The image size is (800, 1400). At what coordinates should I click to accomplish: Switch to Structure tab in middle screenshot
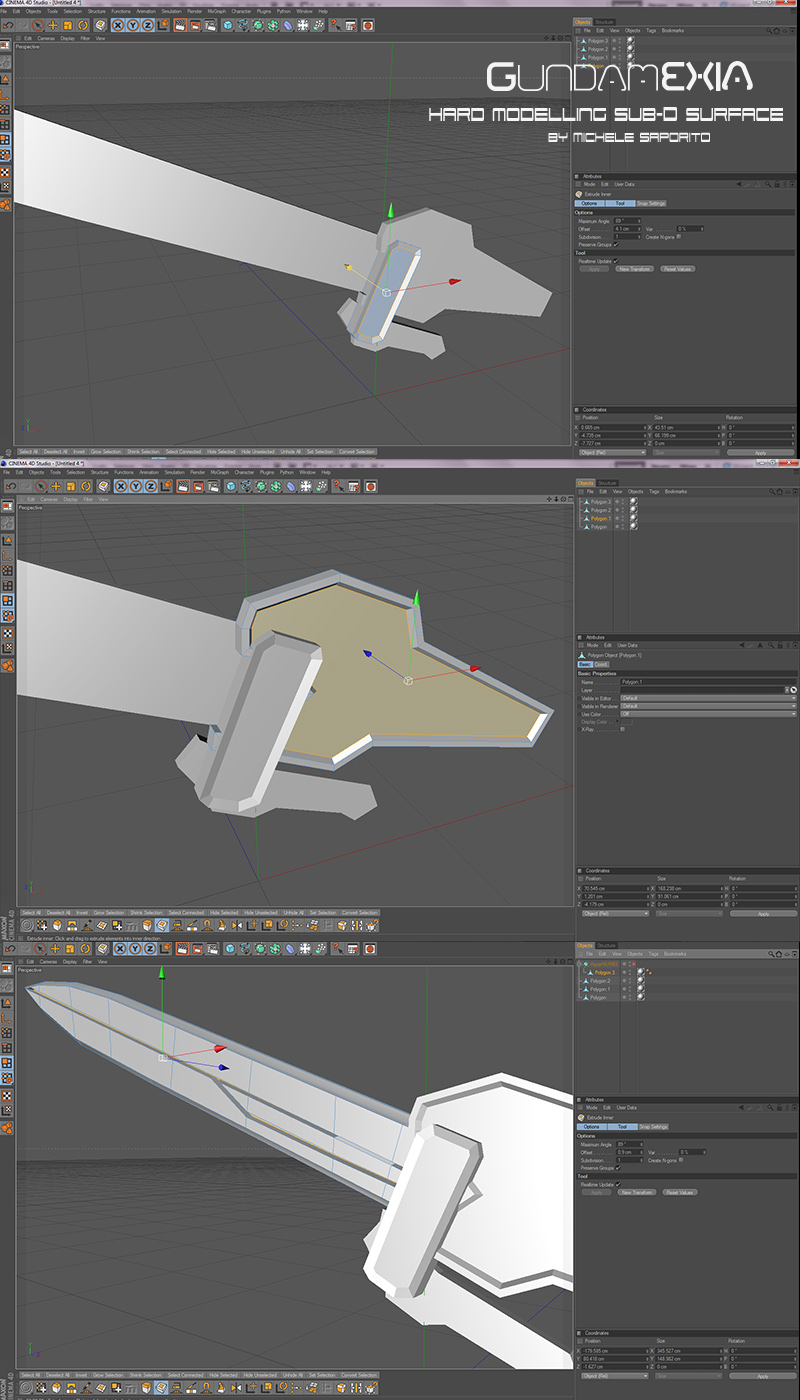[608, 483]
